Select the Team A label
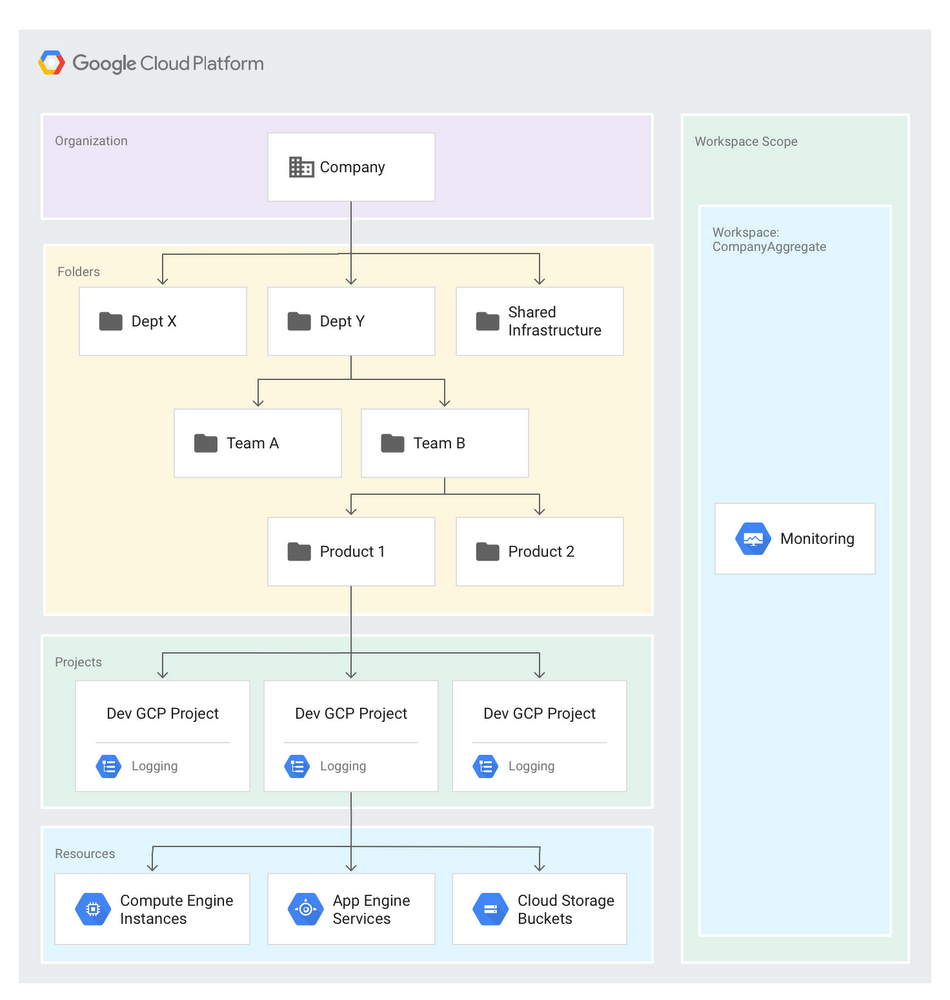This screenshot has width=950, height=1000. (252, 443)
